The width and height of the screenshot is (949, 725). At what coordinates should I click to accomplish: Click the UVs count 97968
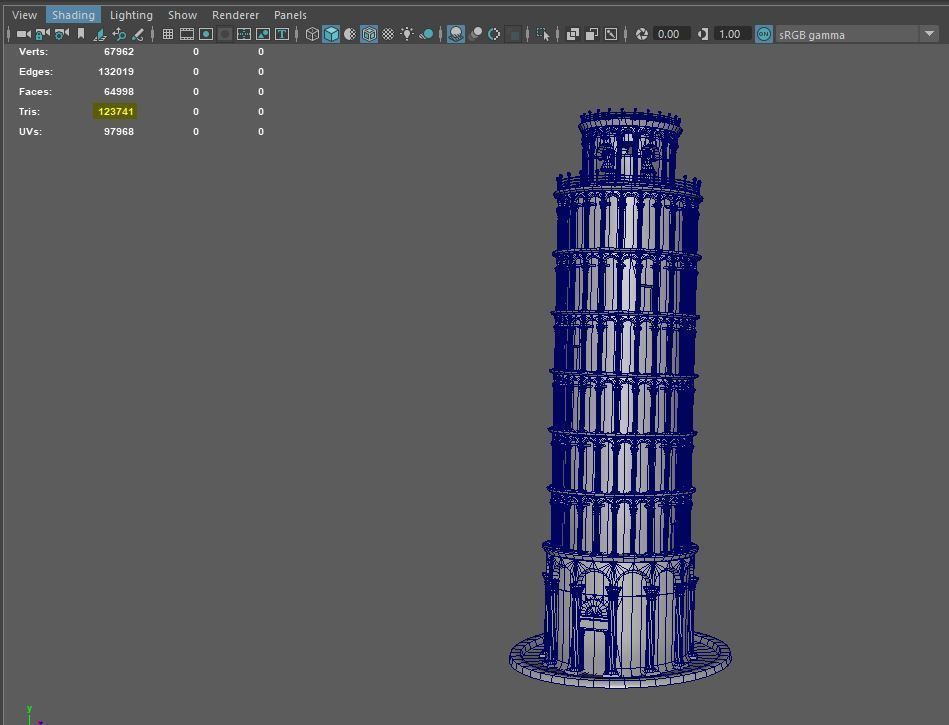pos(119,131)
